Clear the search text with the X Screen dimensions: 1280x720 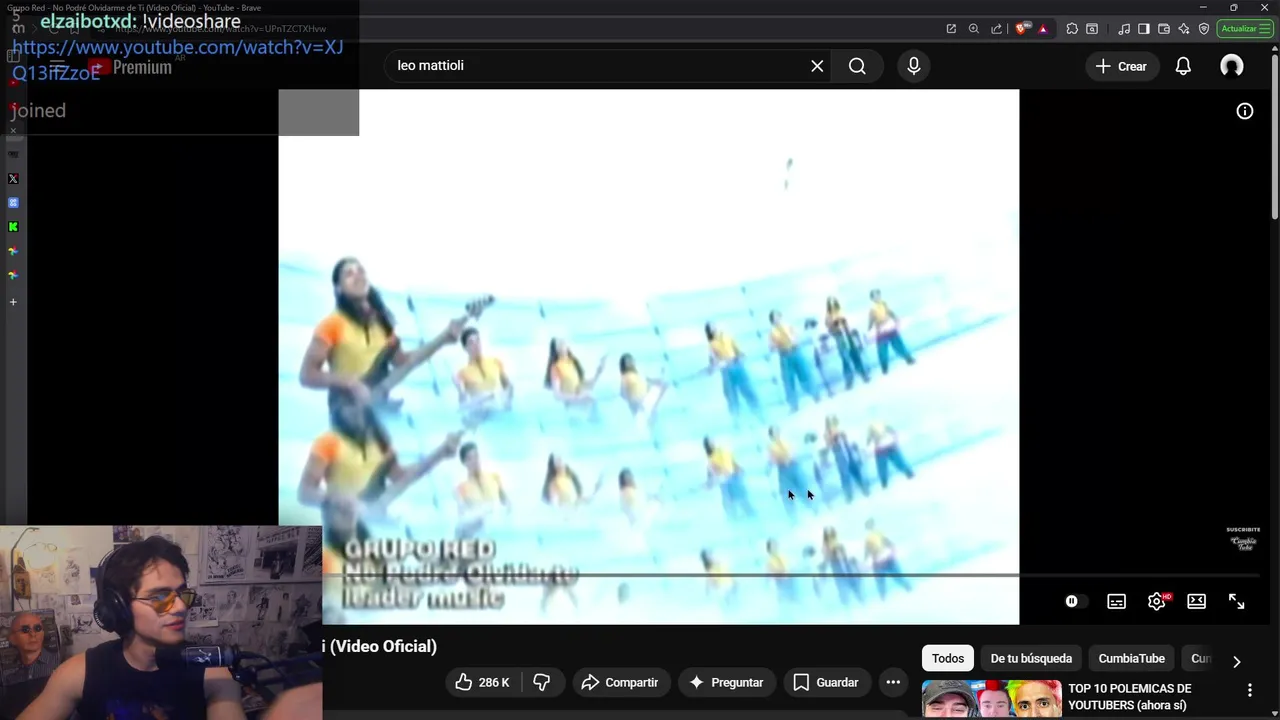point(817,66)
